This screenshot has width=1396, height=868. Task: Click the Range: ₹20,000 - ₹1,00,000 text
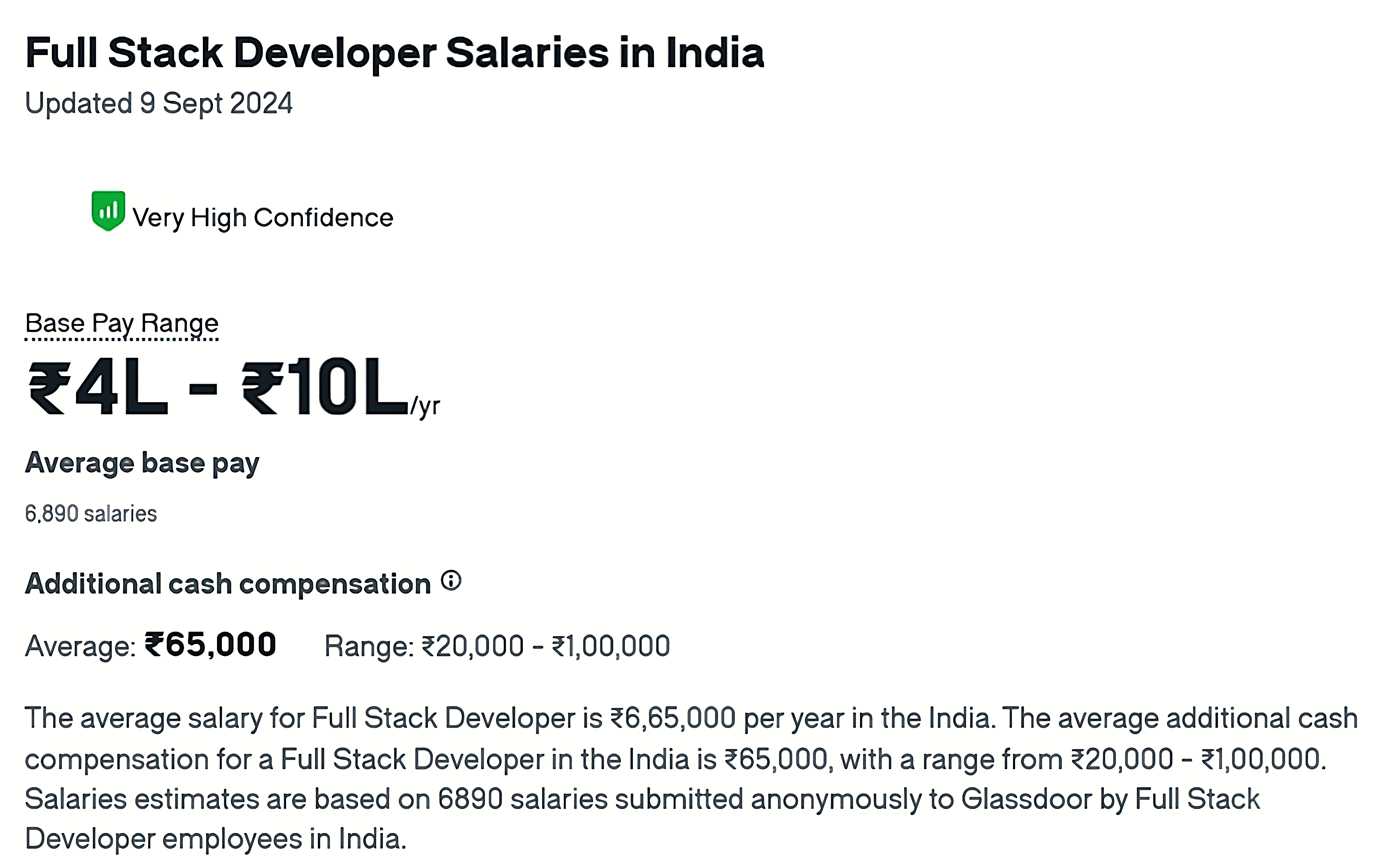(497, 647)
